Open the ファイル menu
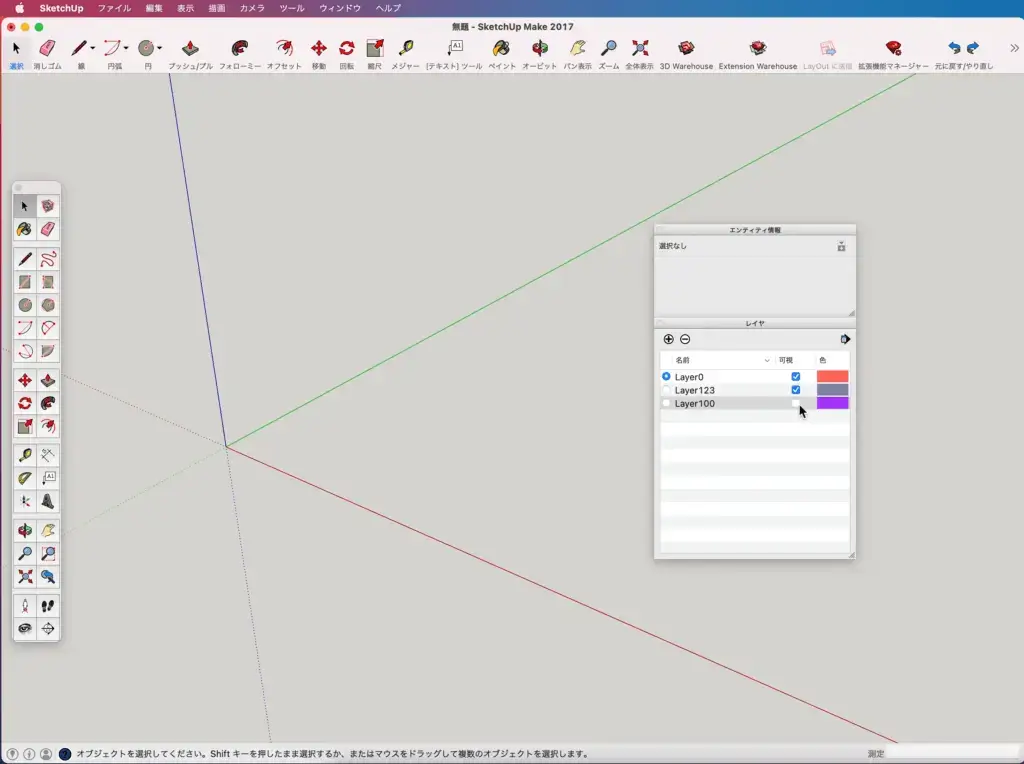This screenshot has height=764, width=1024. [114, 8]
